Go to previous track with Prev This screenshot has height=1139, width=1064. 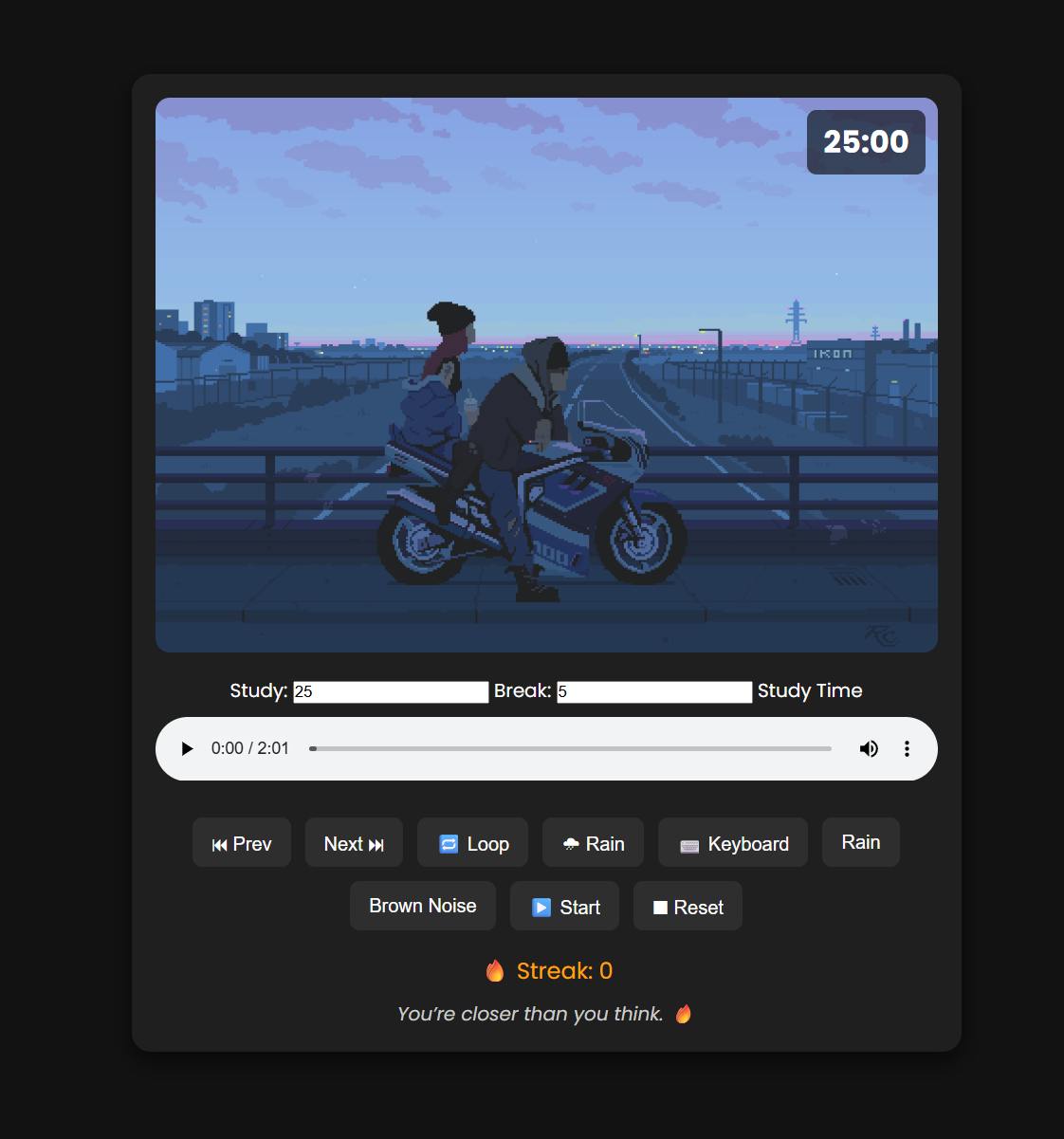[x=242, y=843]
